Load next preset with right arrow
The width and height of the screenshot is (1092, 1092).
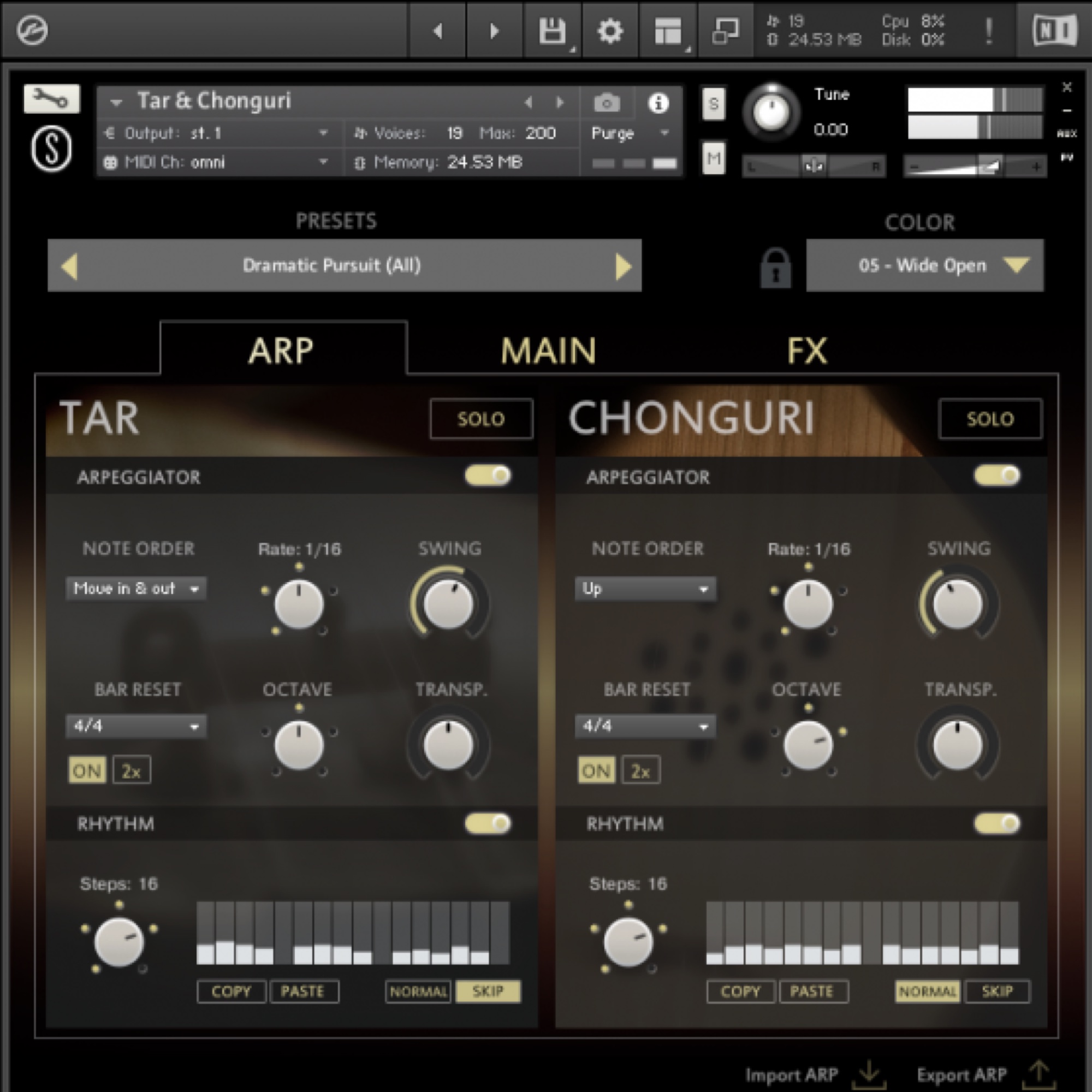click(x=622, y=266)
